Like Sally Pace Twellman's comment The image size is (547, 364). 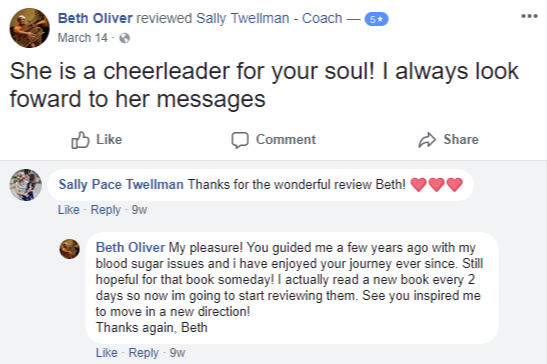pyautogui.click(x=69, y=210)
